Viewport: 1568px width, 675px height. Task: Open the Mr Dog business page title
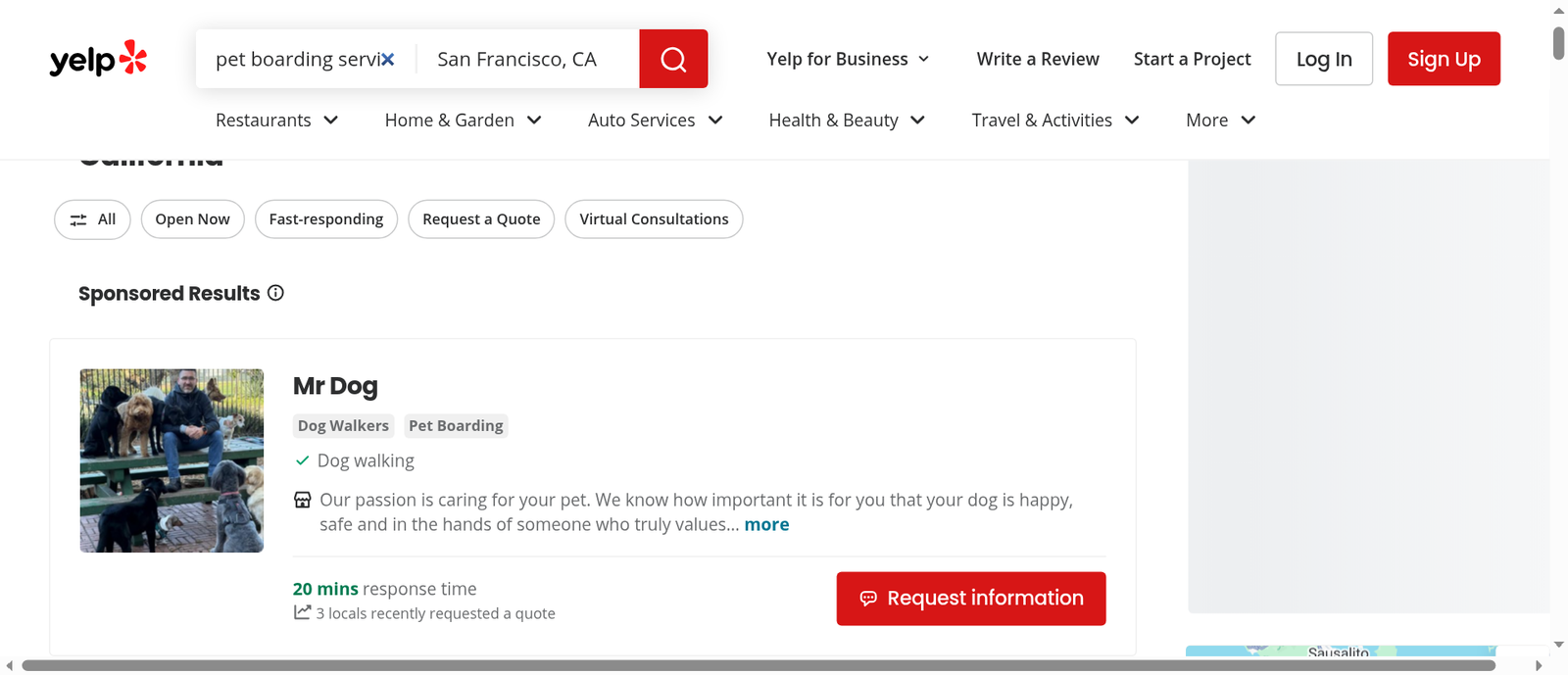click(335, 386)
